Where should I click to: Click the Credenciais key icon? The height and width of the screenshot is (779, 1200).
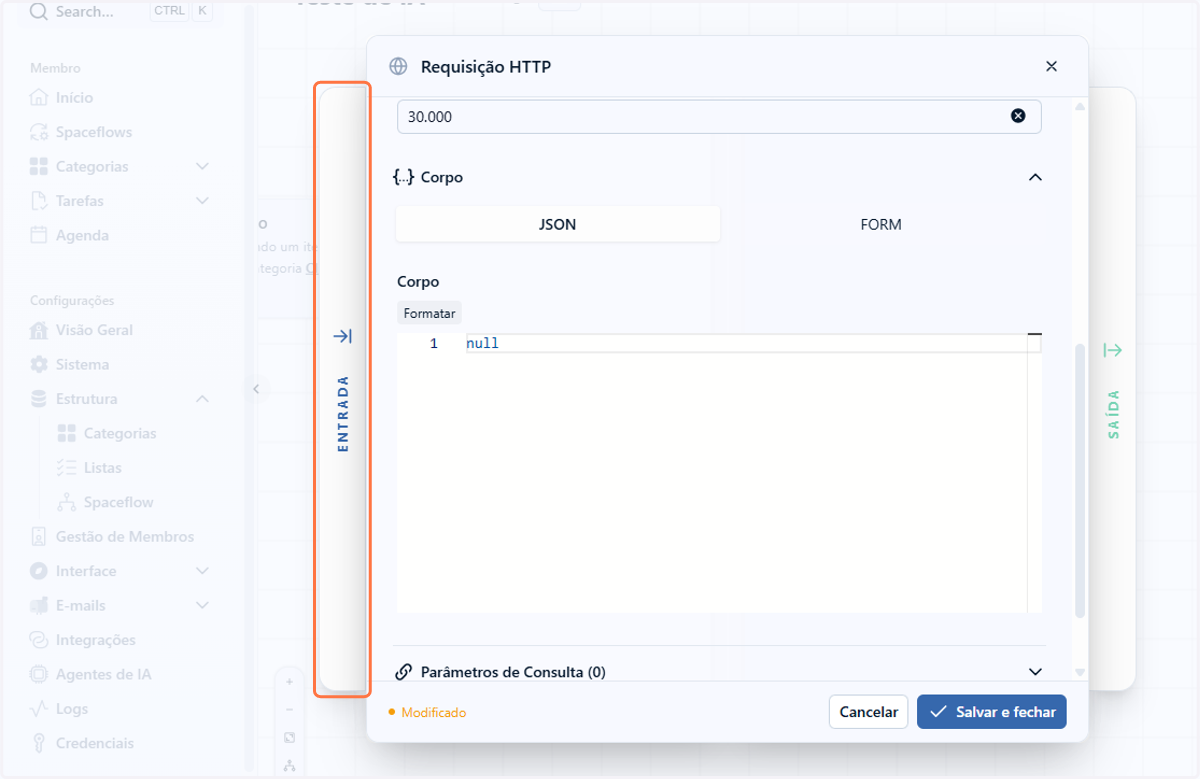(39, 743)
